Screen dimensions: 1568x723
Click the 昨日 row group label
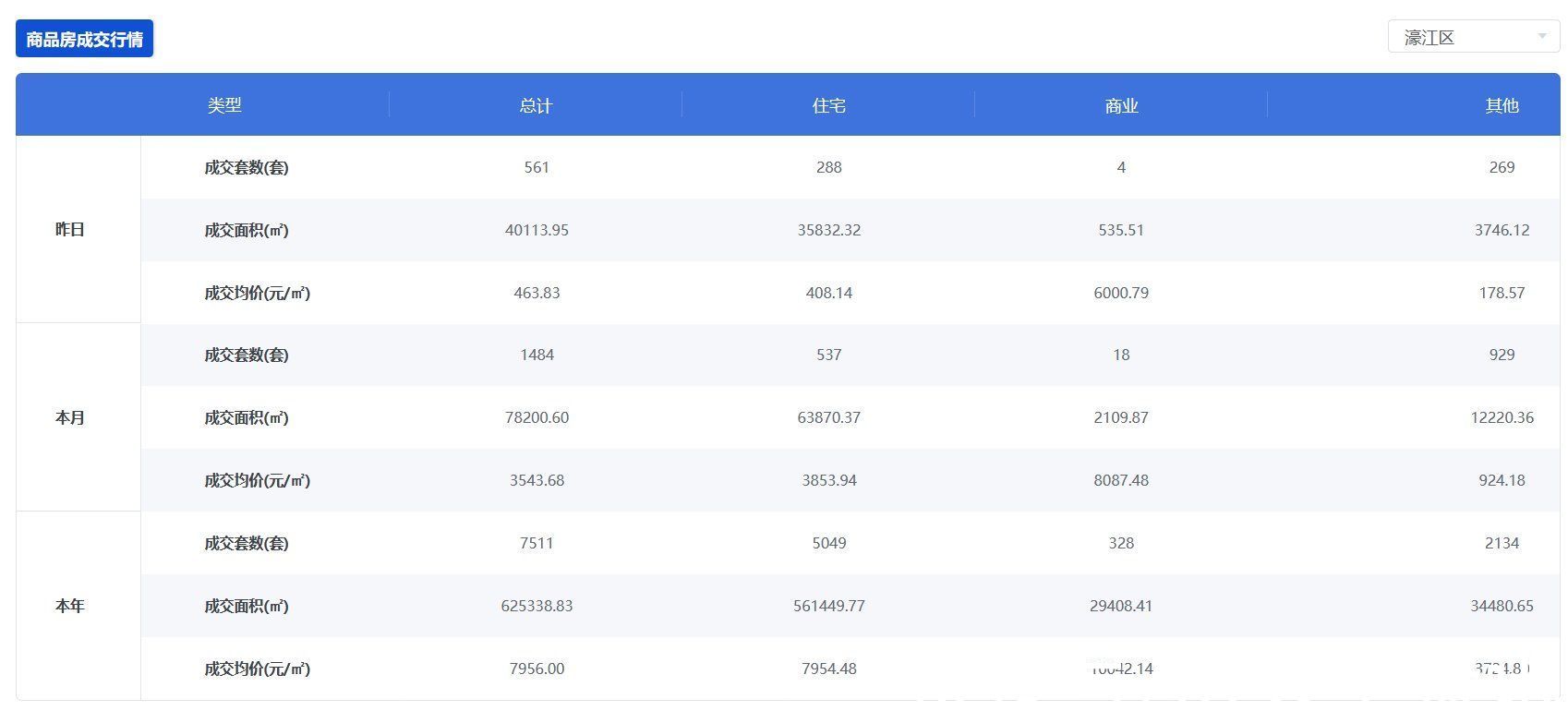(x=70, y=230)
